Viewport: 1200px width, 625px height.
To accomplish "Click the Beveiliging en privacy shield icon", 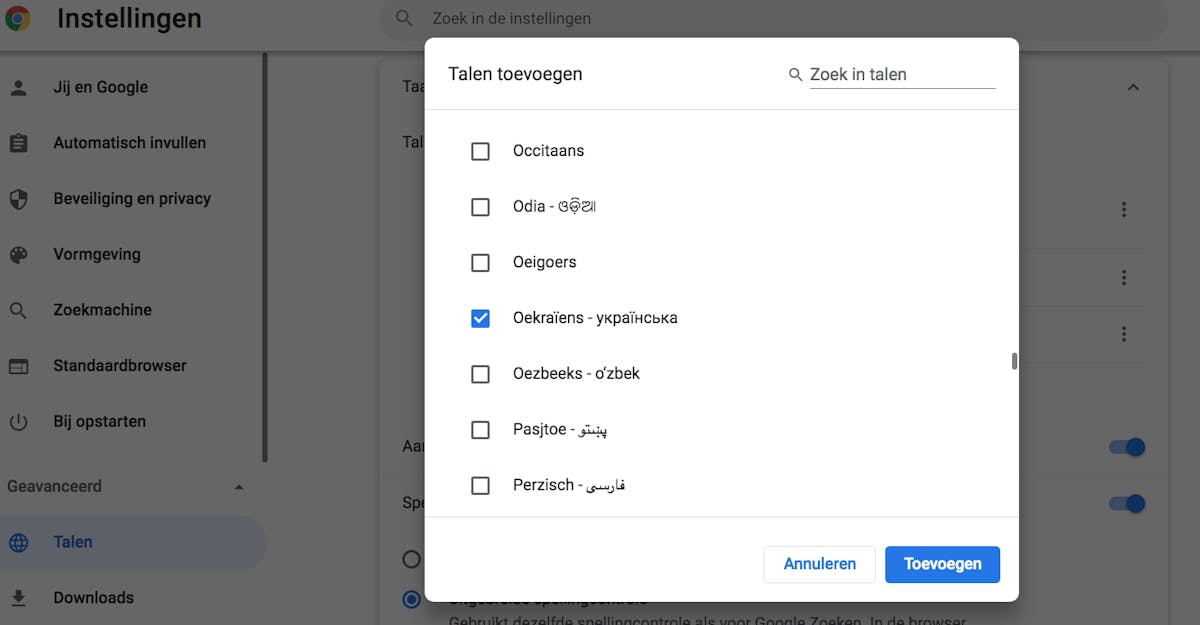I will click(18, 199).
